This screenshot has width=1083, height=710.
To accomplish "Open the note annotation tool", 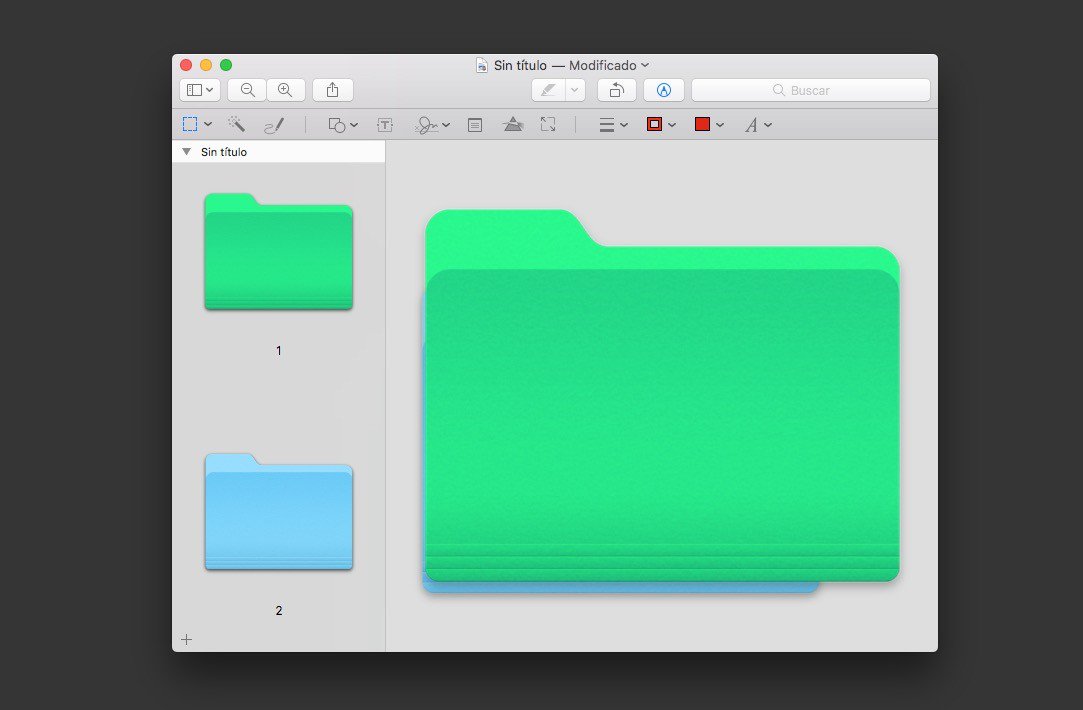I will 474,124.
